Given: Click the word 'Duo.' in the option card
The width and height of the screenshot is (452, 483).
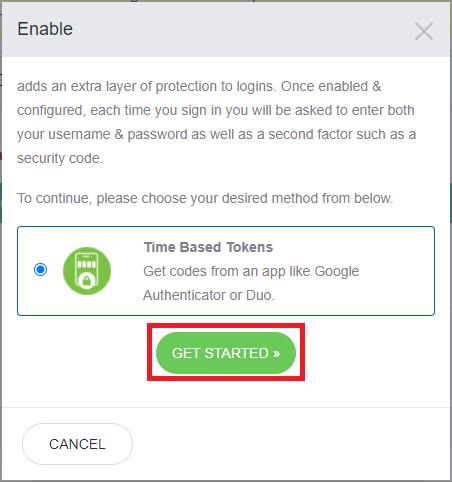Looking at the screenshot, I should click(x=260, y=295).
